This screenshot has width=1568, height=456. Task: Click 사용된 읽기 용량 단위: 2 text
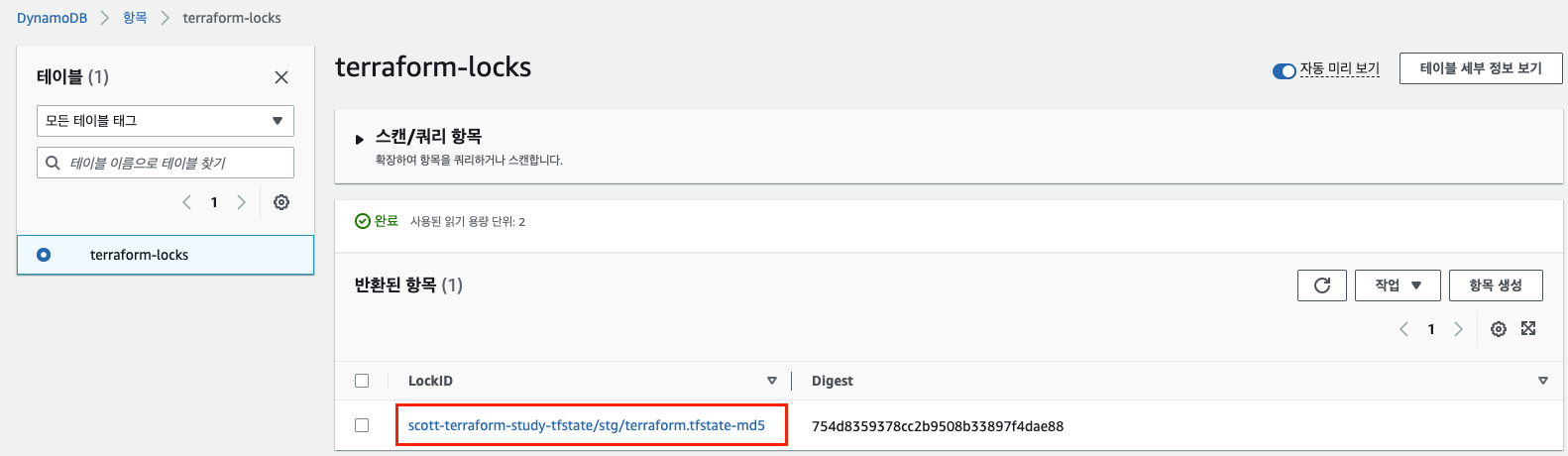(468, 222)
